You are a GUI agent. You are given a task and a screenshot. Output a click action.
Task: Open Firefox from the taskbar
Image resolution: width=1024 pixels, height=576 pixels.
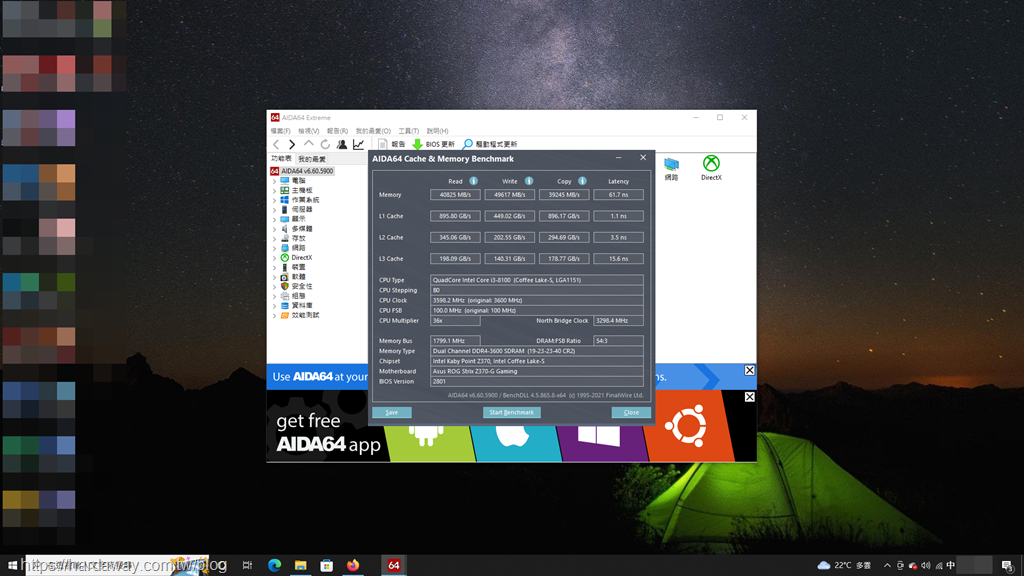(x=353, y=566)
